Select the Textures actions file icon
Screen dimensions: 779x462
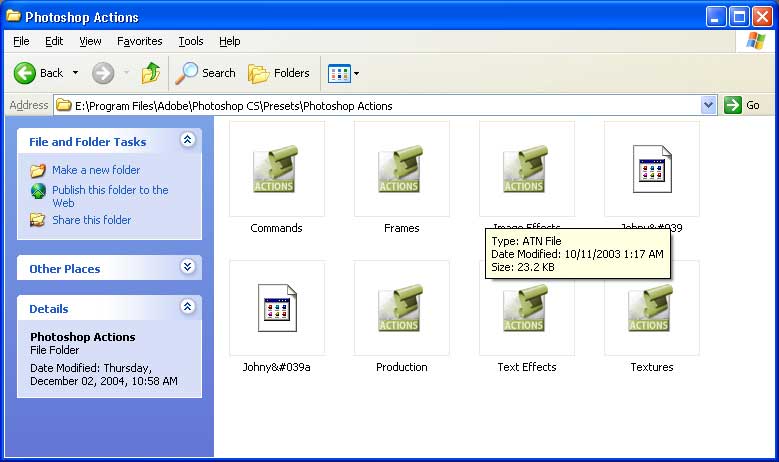point(652,308)
